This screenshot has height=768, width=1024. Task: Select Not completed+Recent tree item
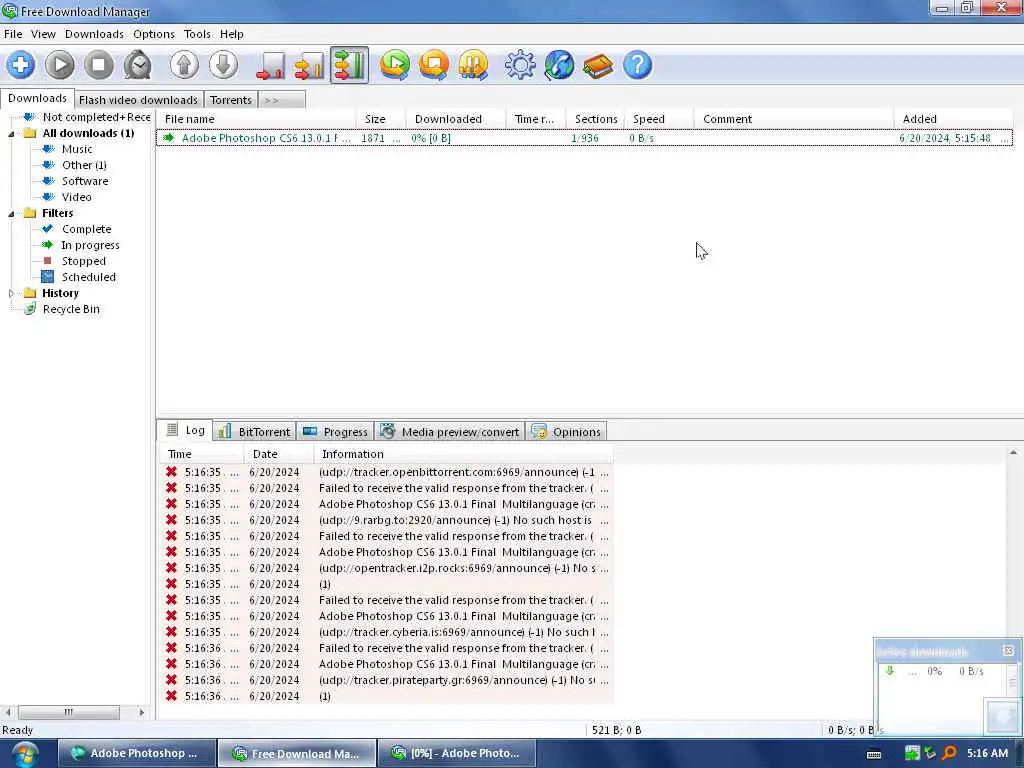tap(96, 117)
